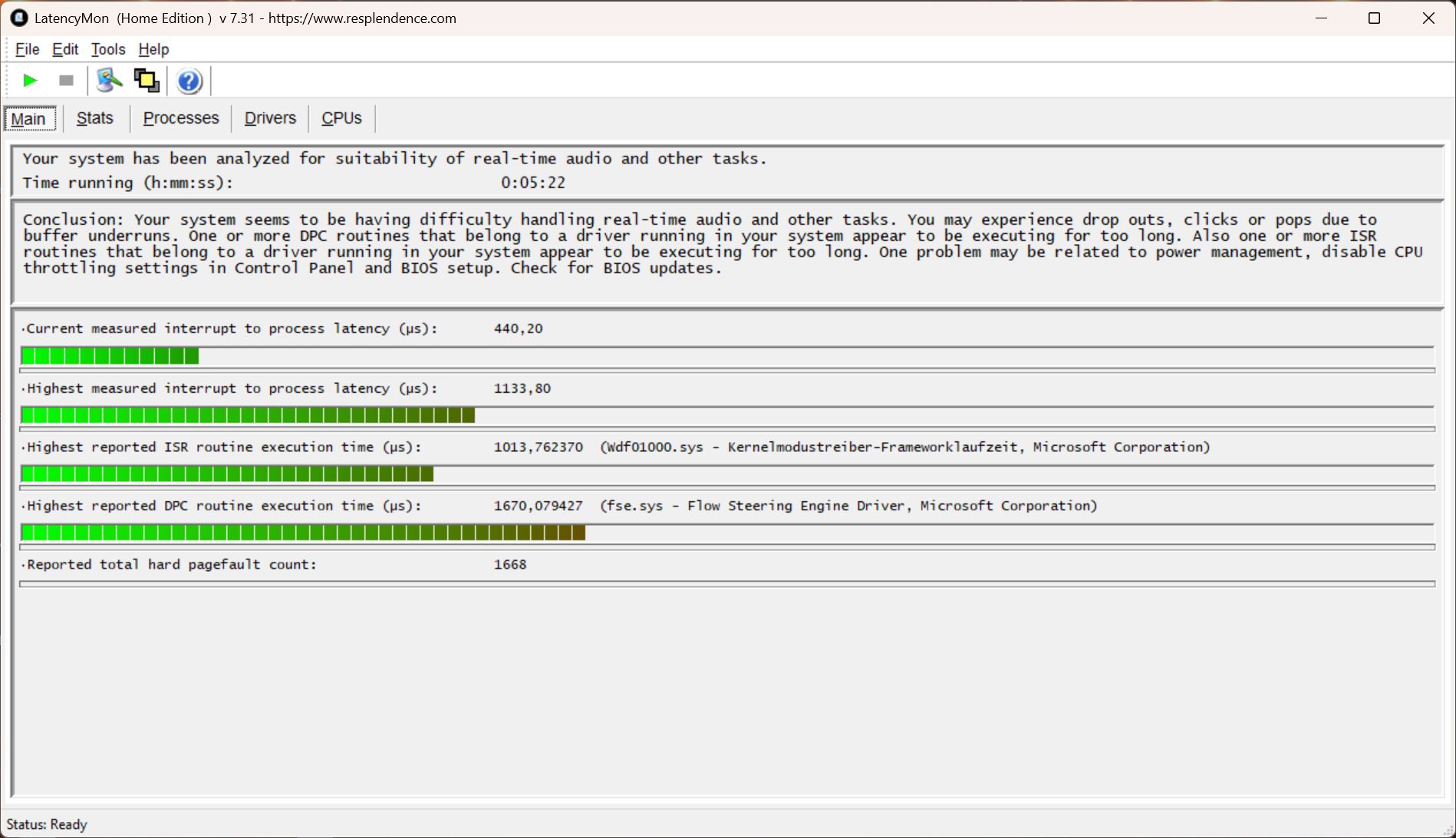1456x838 pixels.
Task: Click 'Current measured interrupt to process latency' label
Action: [x=232, y=328]
